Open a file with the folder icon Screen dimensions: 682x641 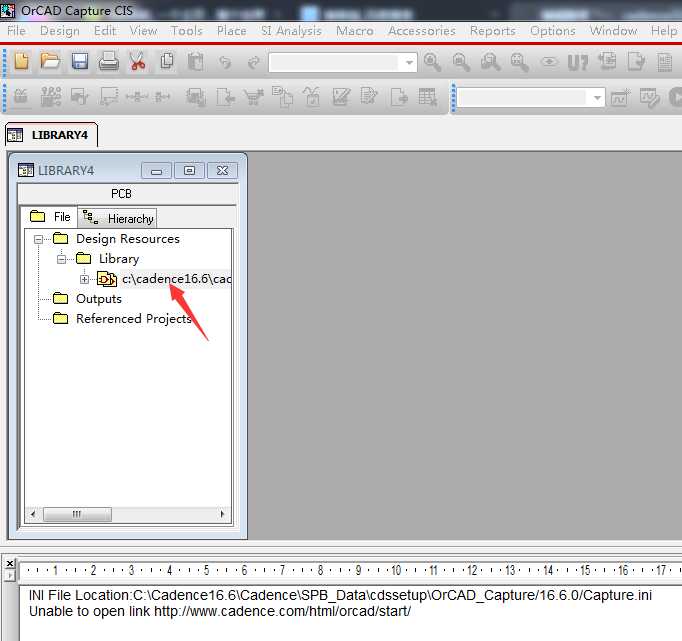point(50,61)
